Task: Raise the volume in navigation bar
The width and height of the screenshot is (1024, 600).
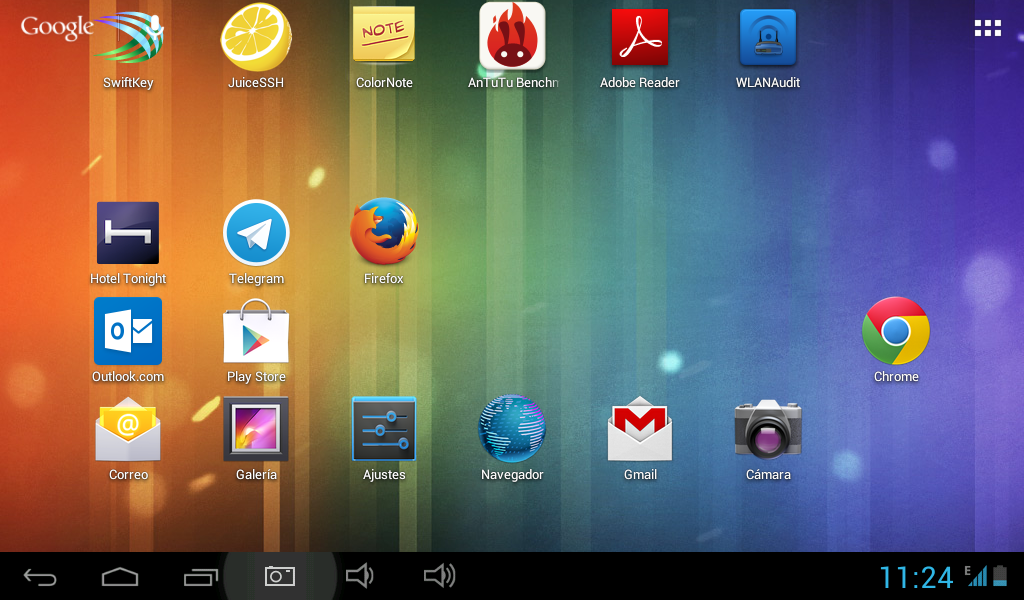Action: pos(440,576)
